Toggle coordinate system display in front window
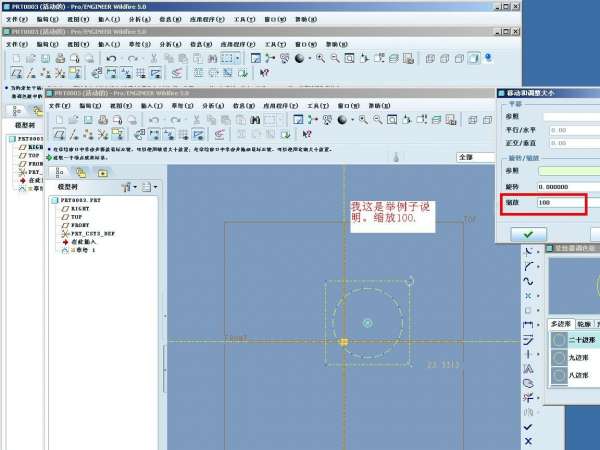This screenshot has width=600, height=450. click(x=103, y=134)
